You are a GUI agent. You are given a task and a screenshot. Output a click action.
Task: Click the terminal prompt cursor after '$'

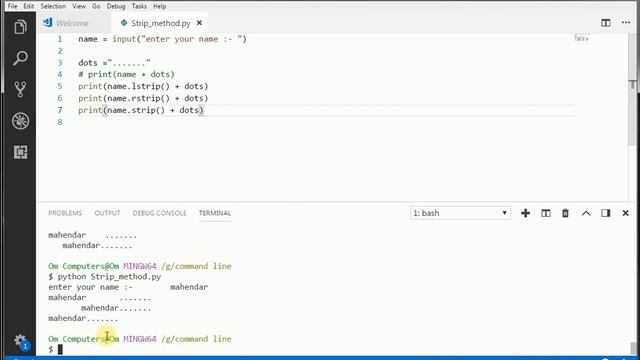60,349
